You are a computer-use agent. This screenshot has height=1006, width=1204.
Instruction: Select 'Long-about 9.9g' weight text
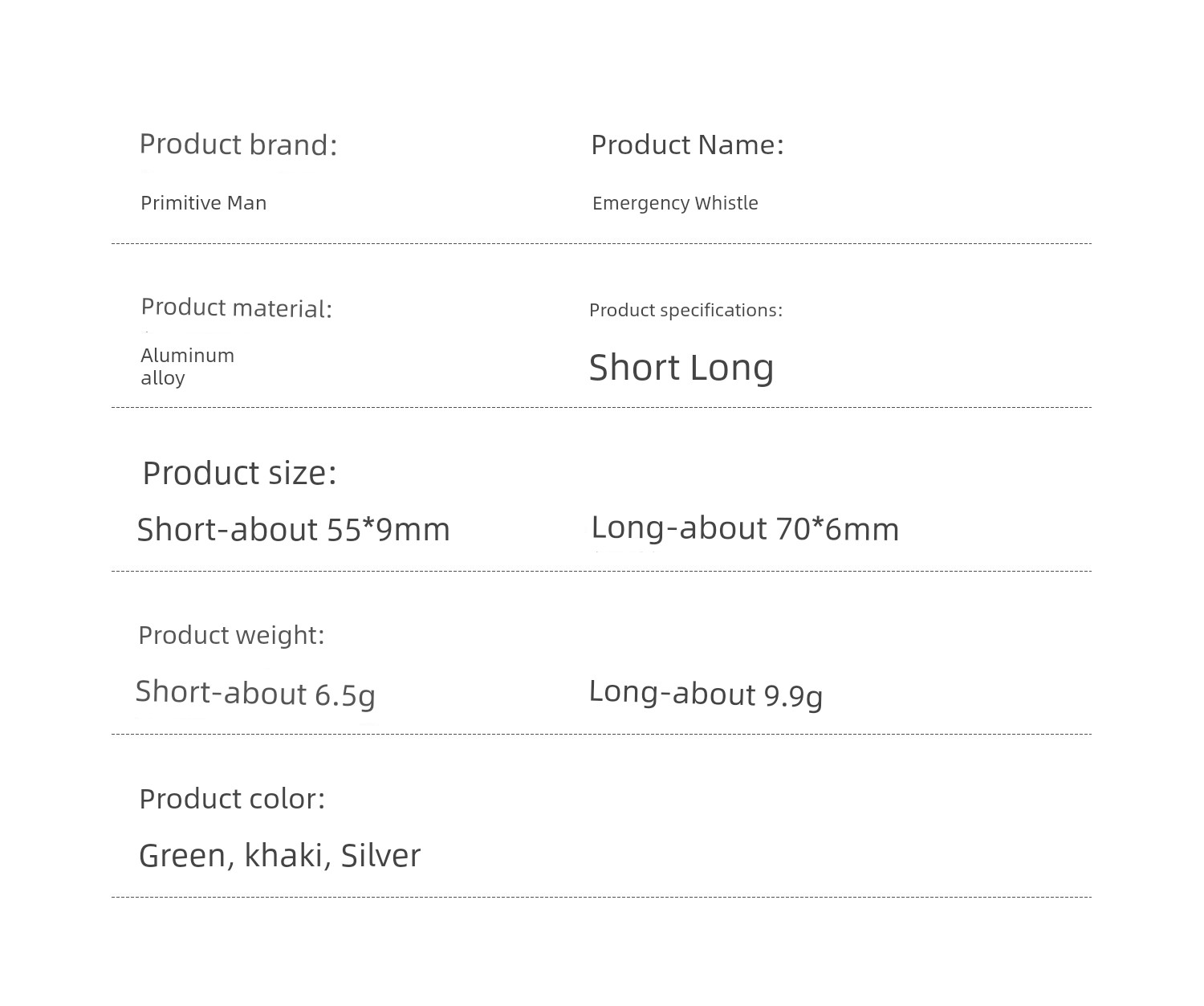tap(706, 693)
